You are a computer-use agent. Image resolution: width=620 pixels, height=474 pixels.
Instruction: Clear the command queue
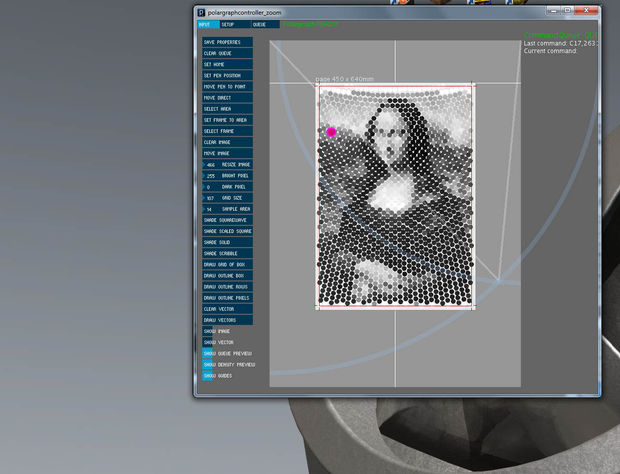pyautogui.click(x=227, y=53)
